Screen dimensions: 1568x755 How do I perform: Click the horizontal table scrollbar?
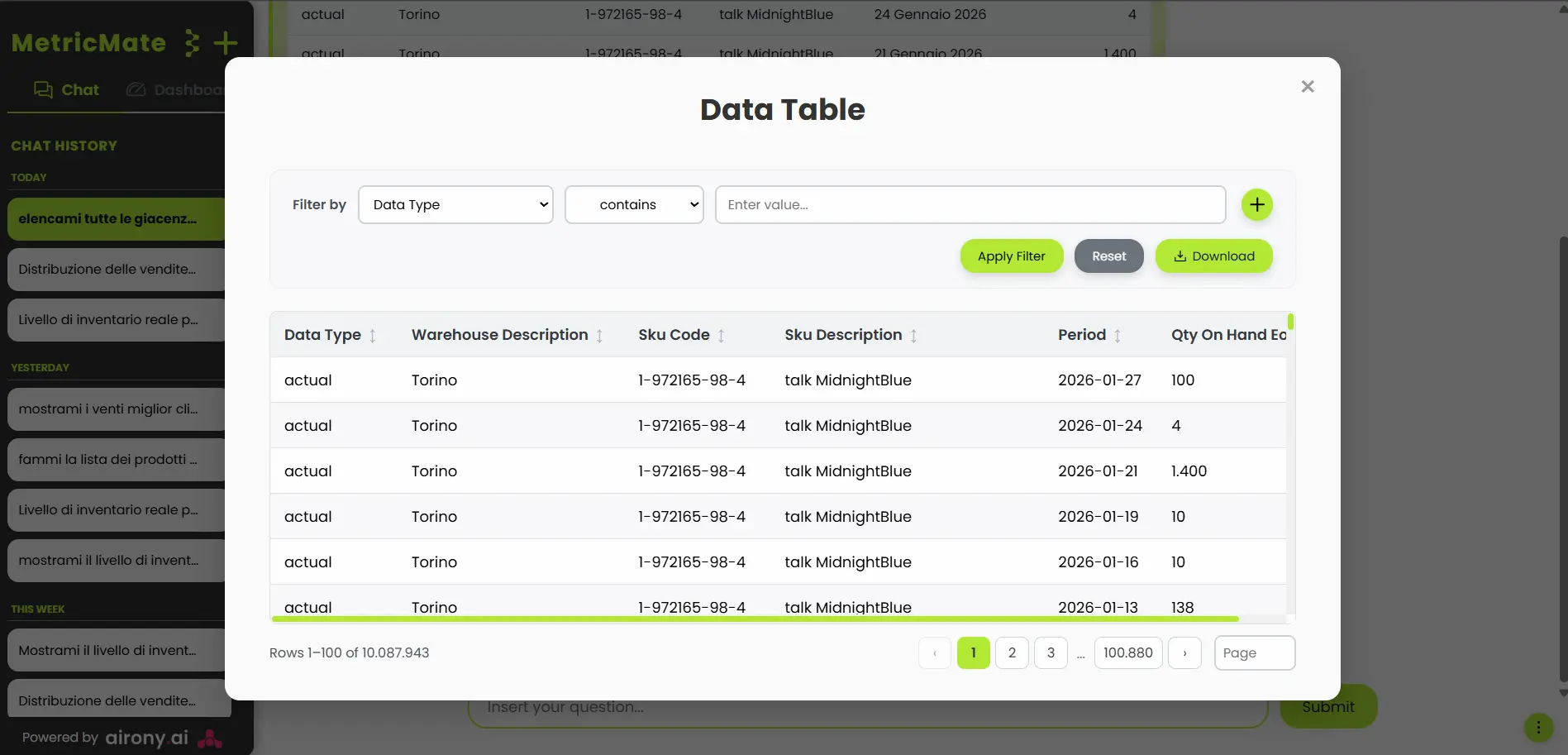pos(755,619)
